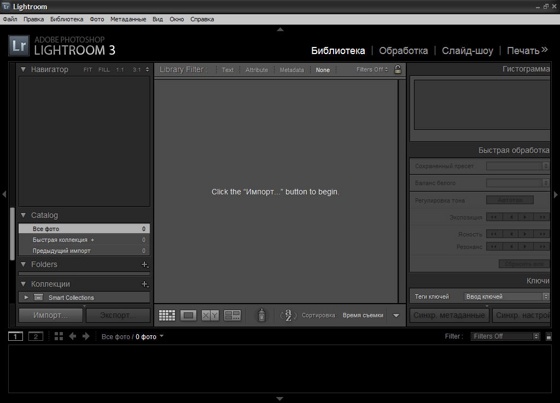Screen dimensions: 560x403
Task: Click the filmstrip grid shortcut icon
Action: [59, 336]
